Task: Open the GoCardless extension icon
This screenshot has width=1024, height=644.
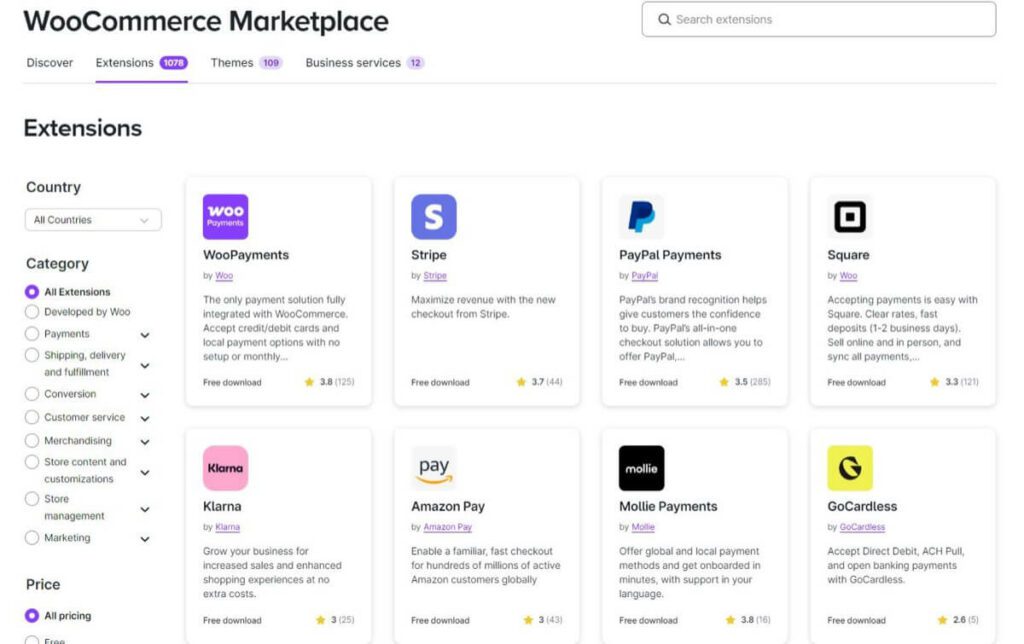Action: [849, 466]
